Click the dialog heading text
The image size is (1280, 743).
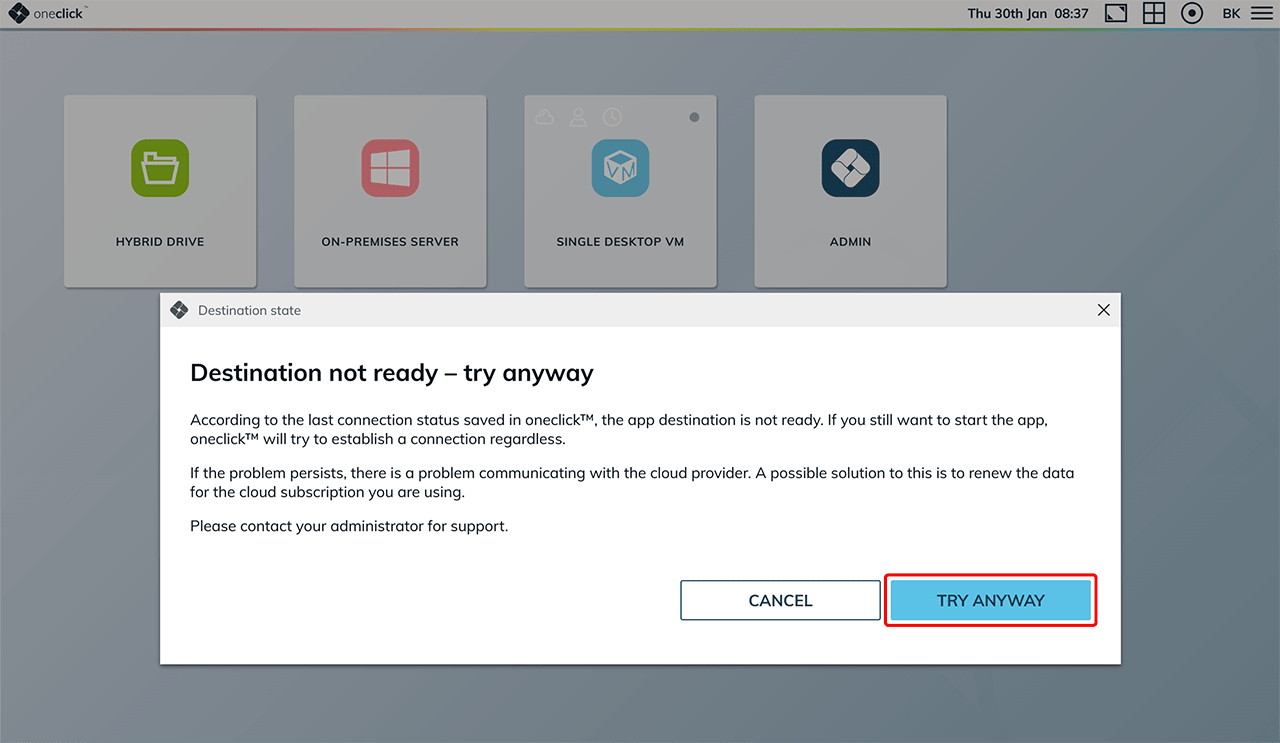[x=391, y=373]
